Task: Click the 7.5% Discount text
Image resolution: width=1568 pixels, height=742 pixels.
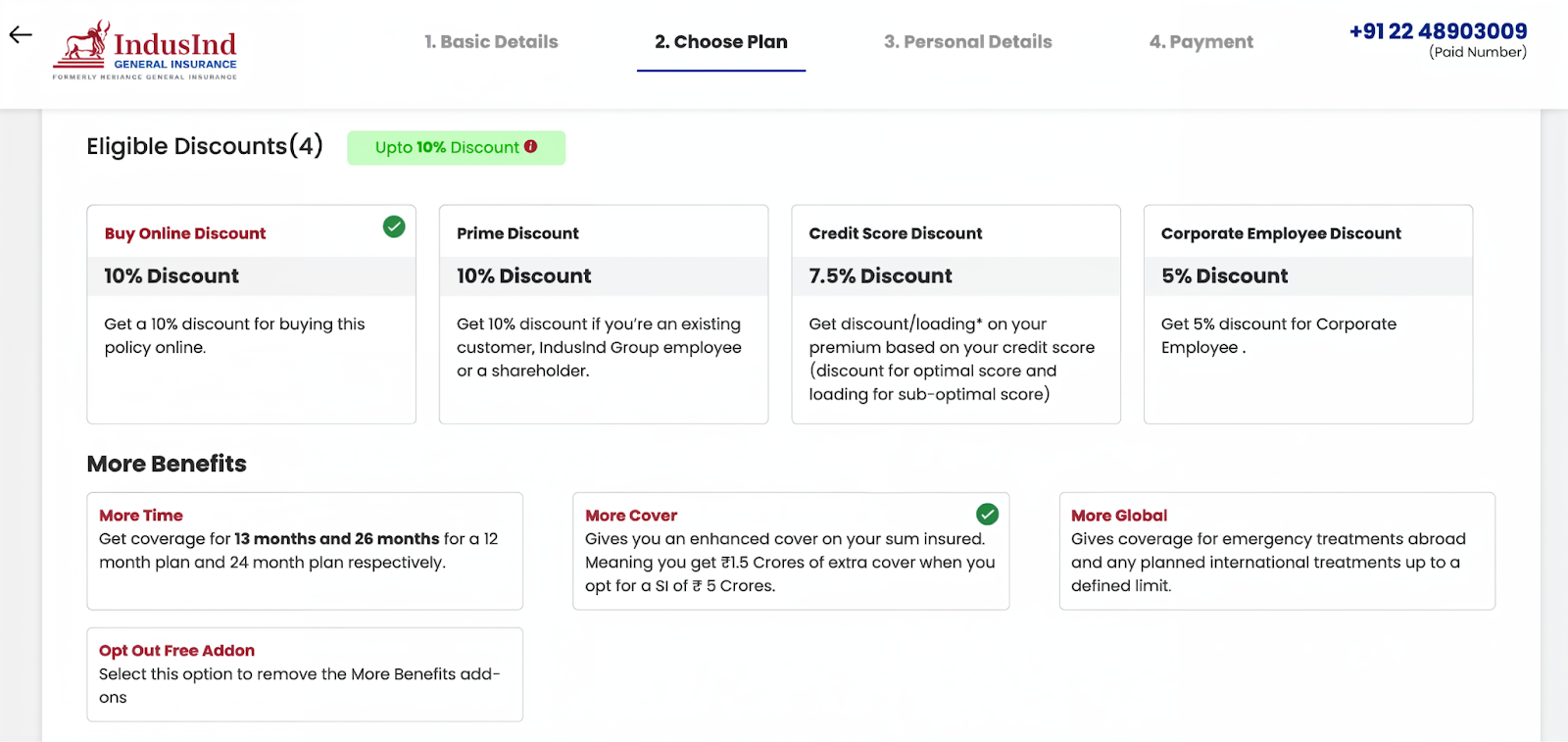Action: click(880, 276)
